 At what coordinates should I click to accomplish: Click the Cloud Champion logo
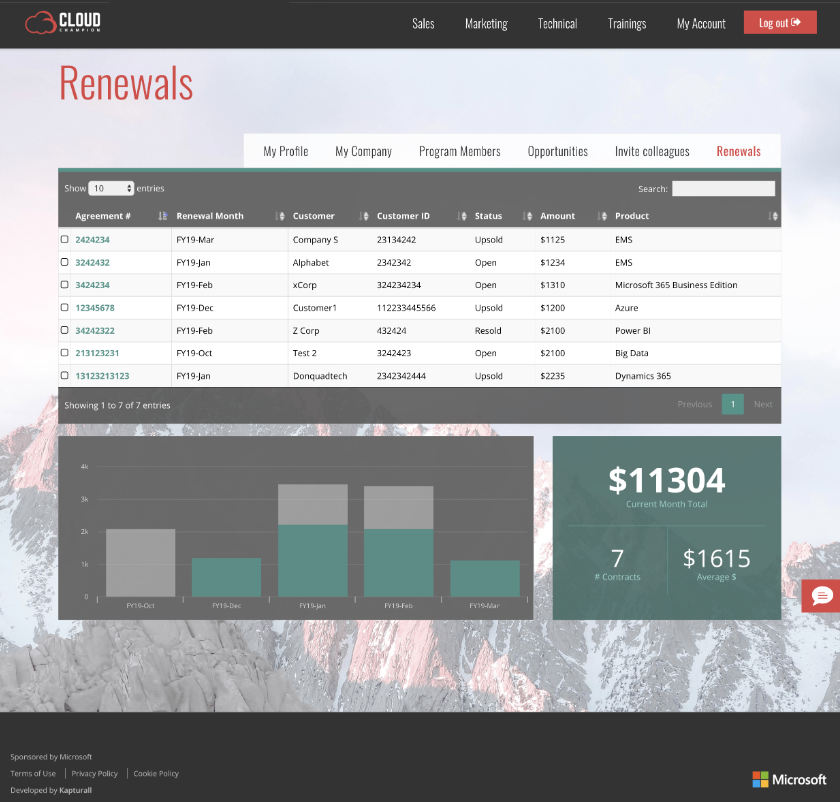coord(63,22)
